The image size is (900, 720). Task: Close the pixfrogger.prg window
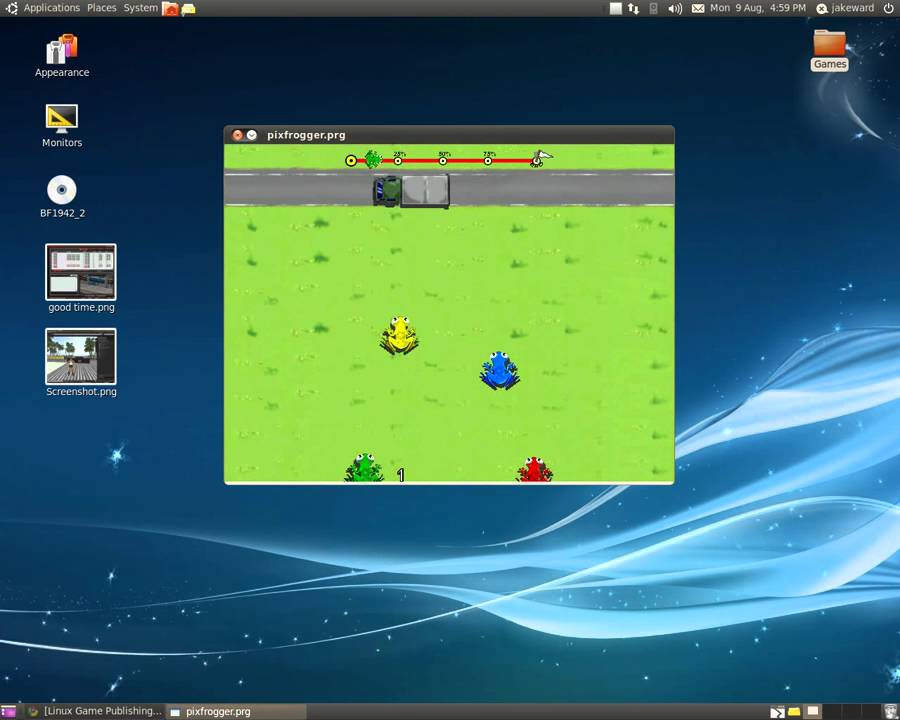coord(238,135)
